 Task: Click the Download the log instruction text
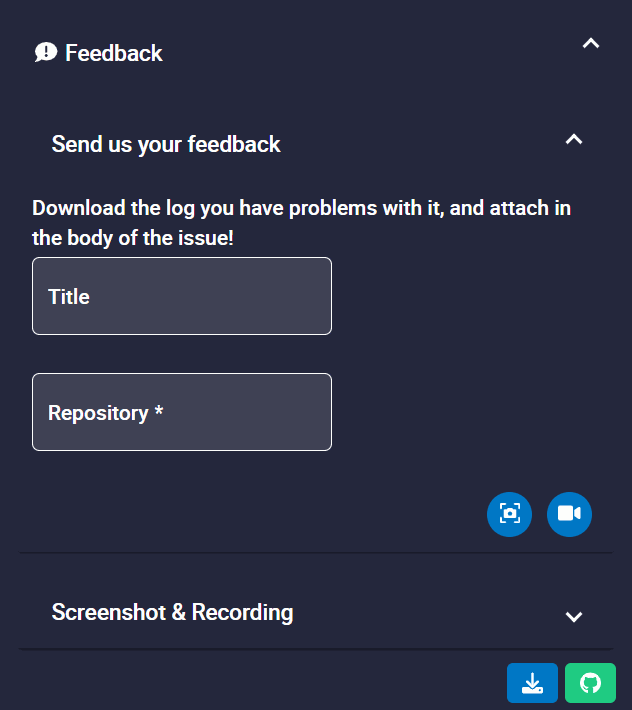(301, 209)
